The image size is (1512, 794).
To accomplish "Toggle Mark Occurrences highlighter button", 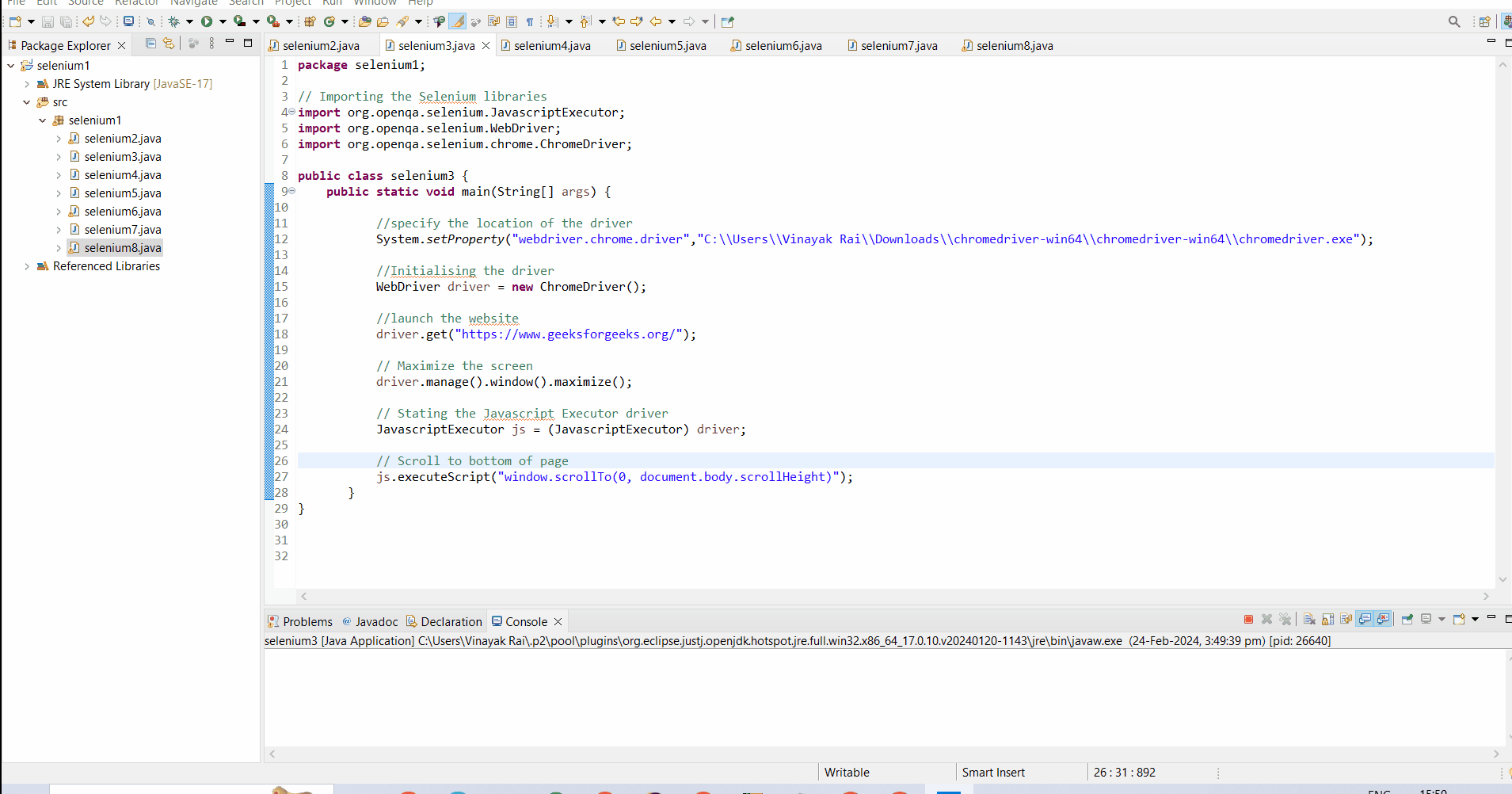I will tap(457, 21).
